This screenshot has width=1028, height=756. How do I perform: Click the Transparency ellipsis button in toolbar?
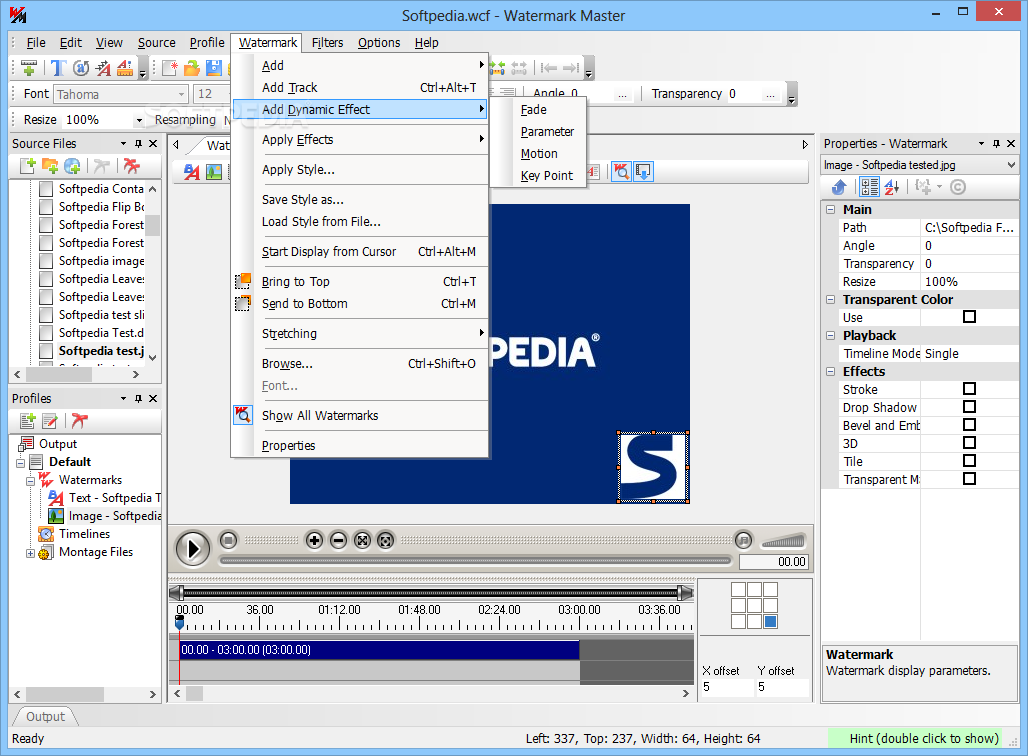770,95
